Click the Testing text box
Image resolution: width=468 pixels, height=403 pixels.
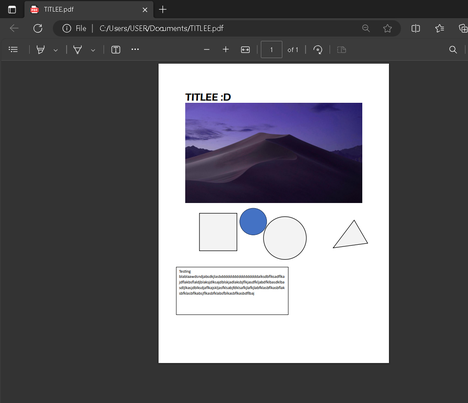click(232, 291)
